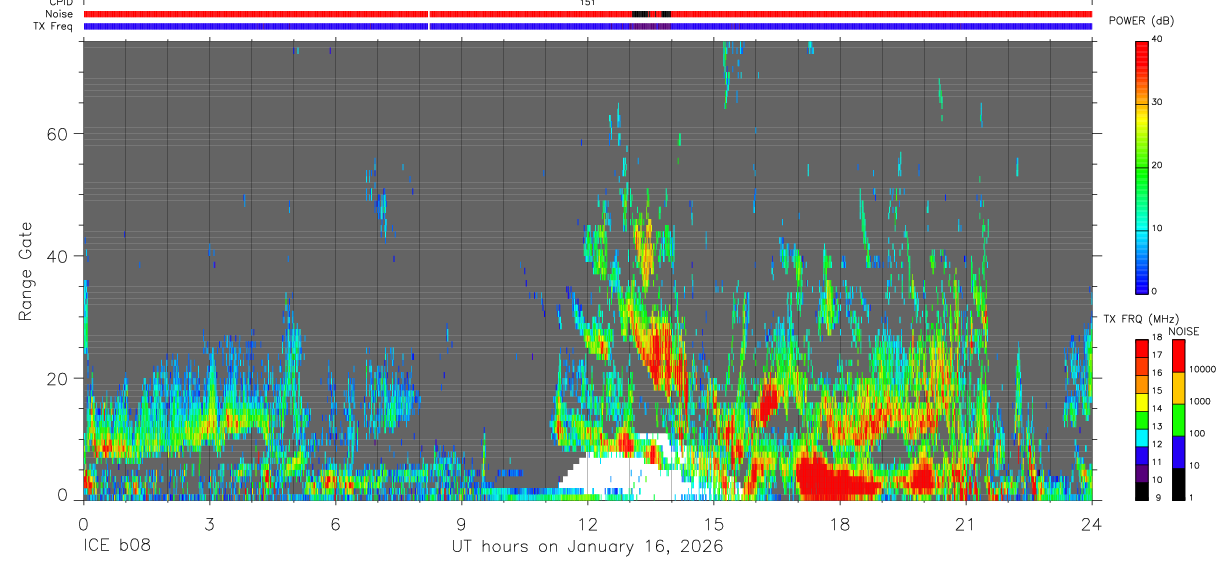This screenshot has height=567, width=1228.
Task: Click the 6 tick on UT hours axis
Action: click(335, 524)
